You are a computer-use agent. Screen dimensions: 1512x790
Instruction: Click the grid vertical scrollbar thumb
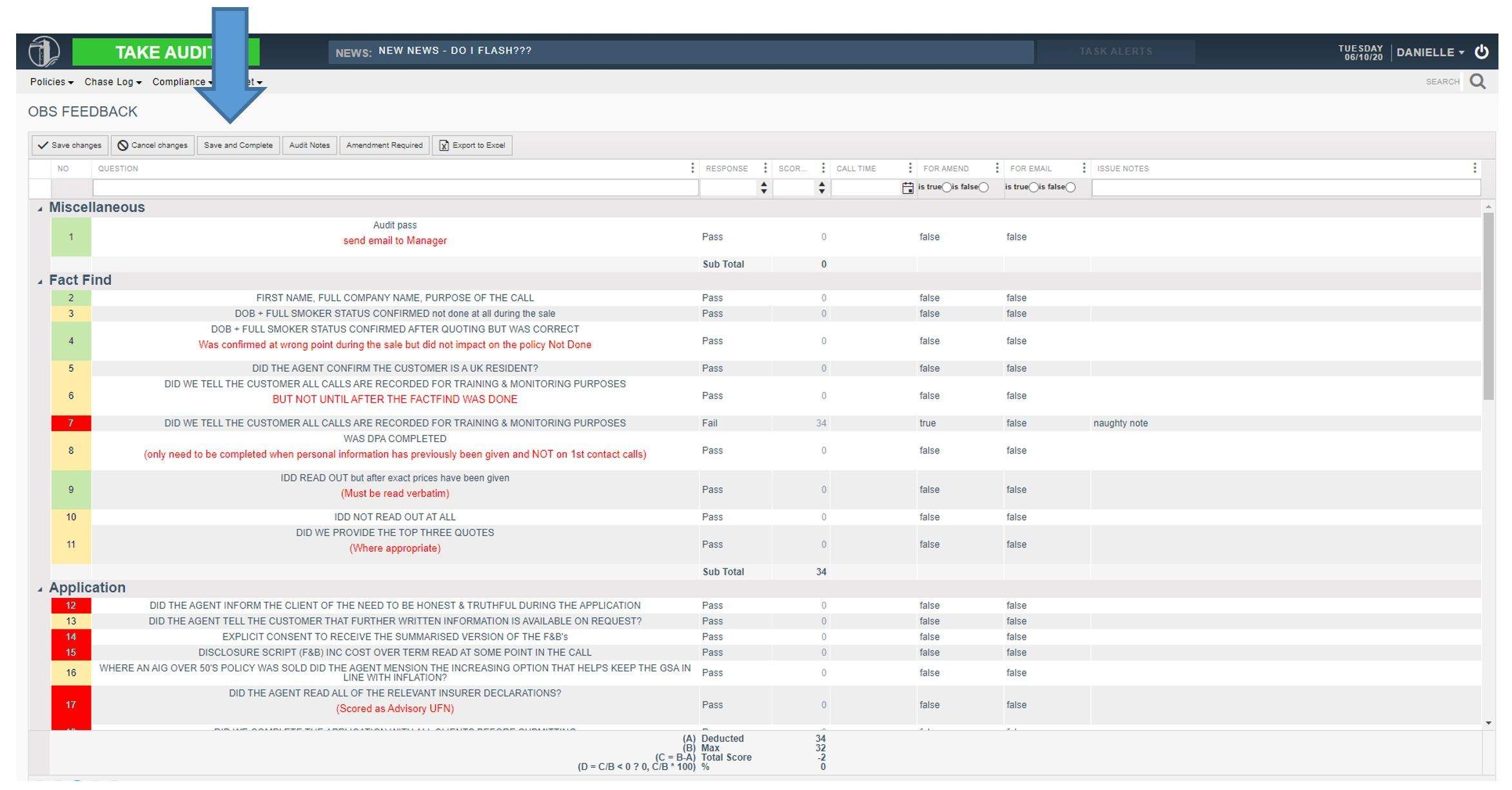coord(1488,306)
